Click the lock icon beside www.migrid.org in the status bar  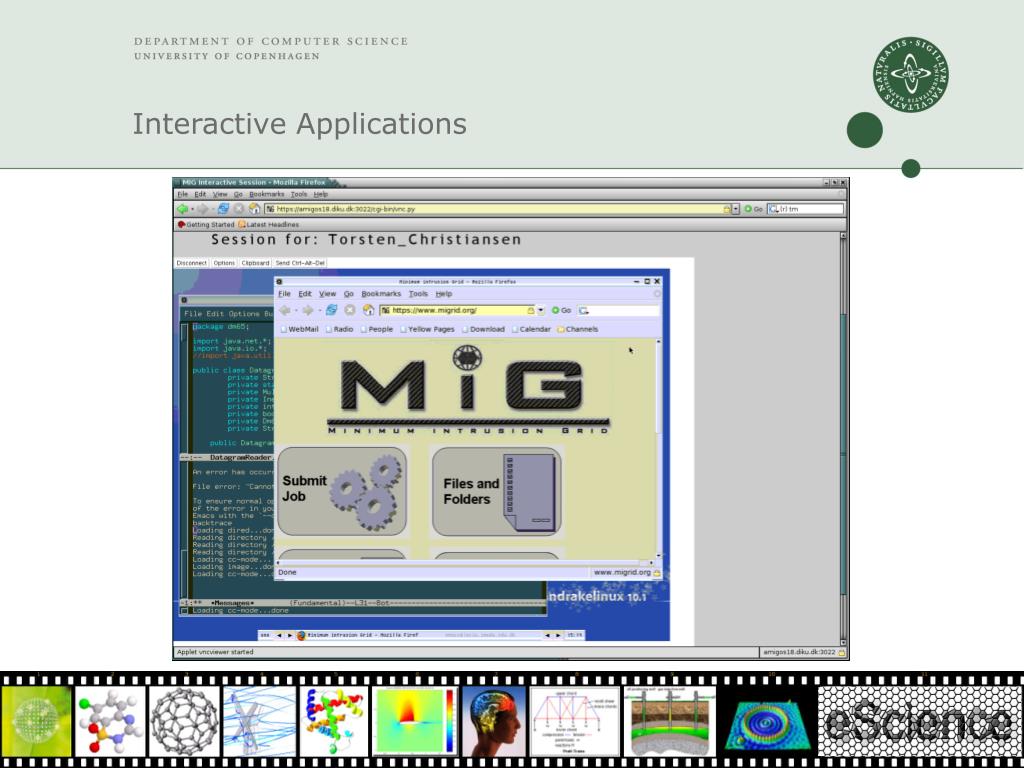657,573
